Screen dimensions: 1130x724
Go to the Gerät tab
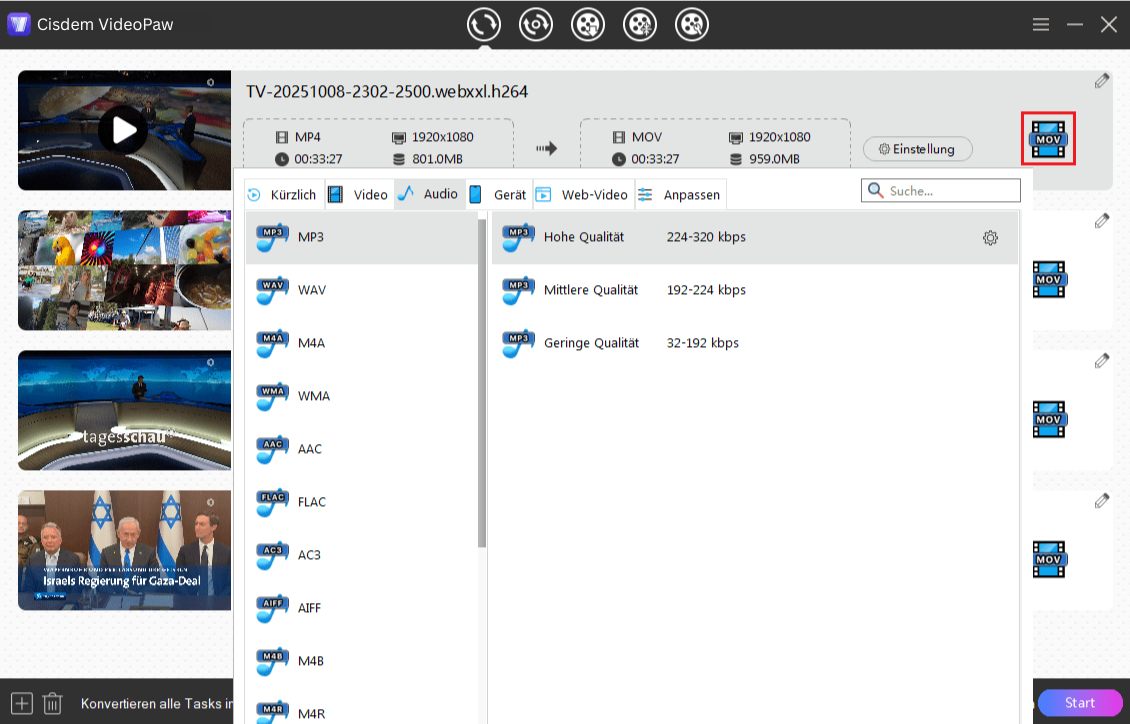point(498,195)
